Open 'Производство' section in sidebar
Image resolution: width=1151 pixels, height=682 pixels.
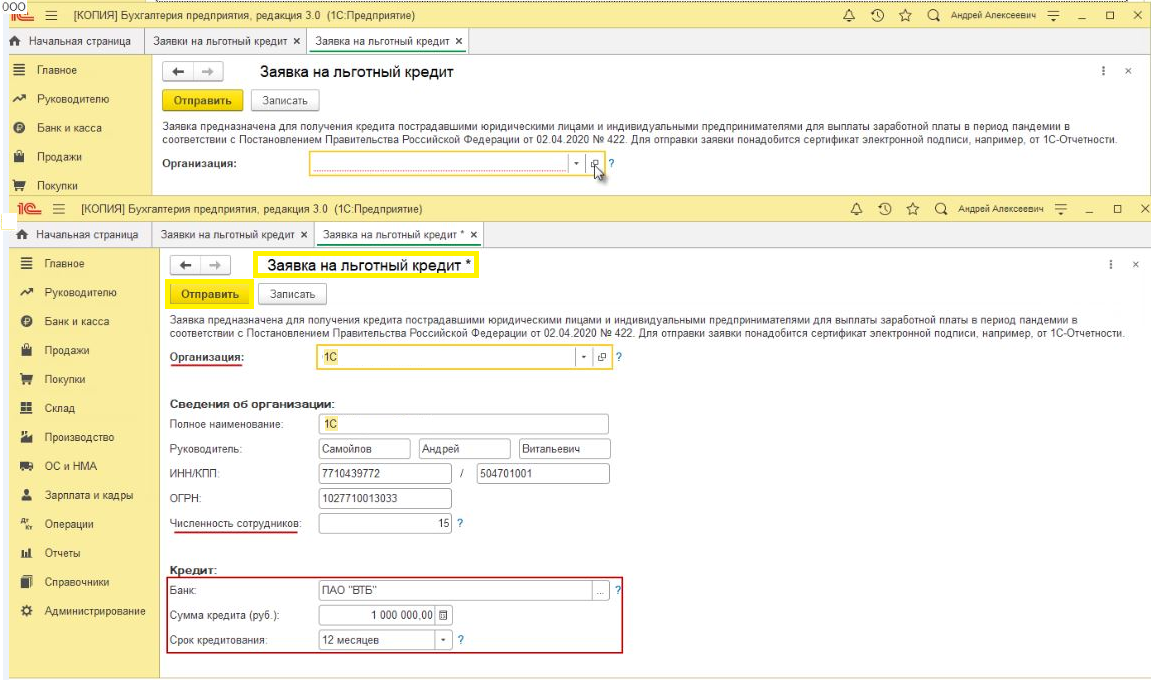point(79,438)
